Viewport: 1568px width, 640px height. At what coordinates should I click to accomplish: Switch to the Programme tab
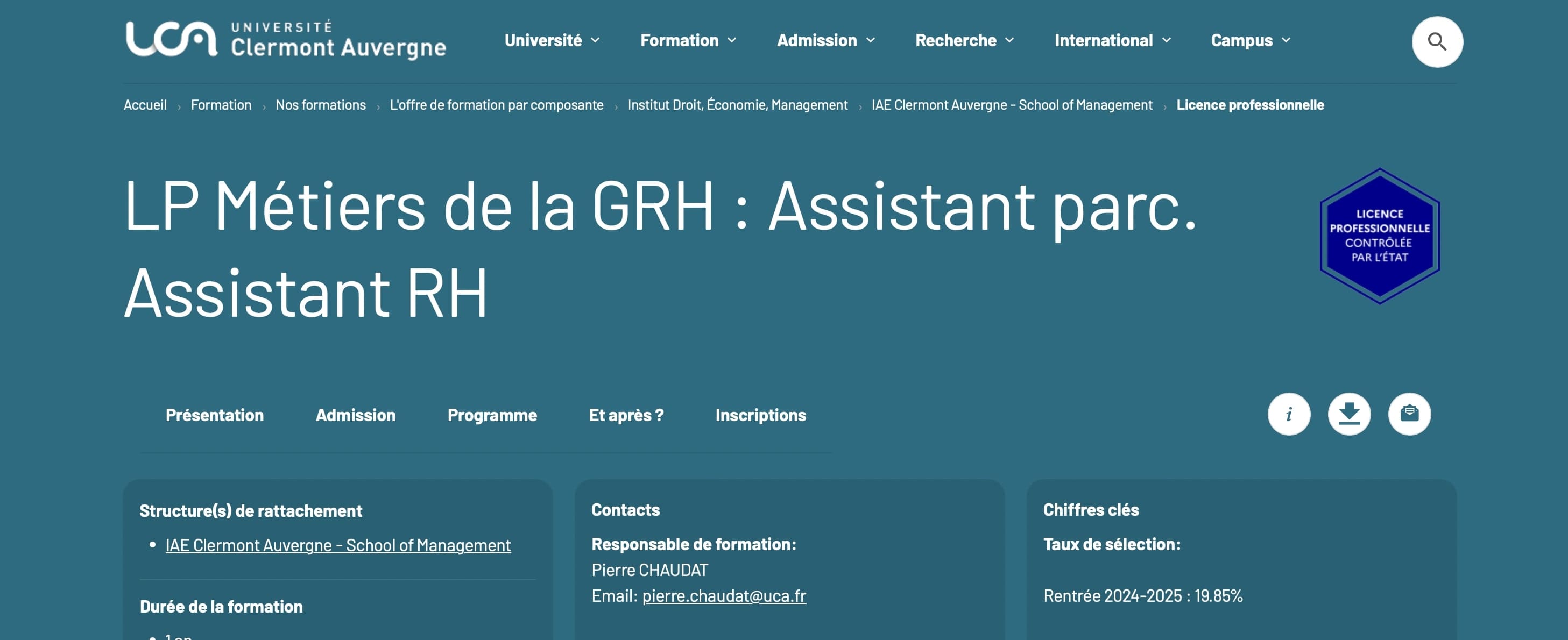pyautogui.click(x=492, y=415)
